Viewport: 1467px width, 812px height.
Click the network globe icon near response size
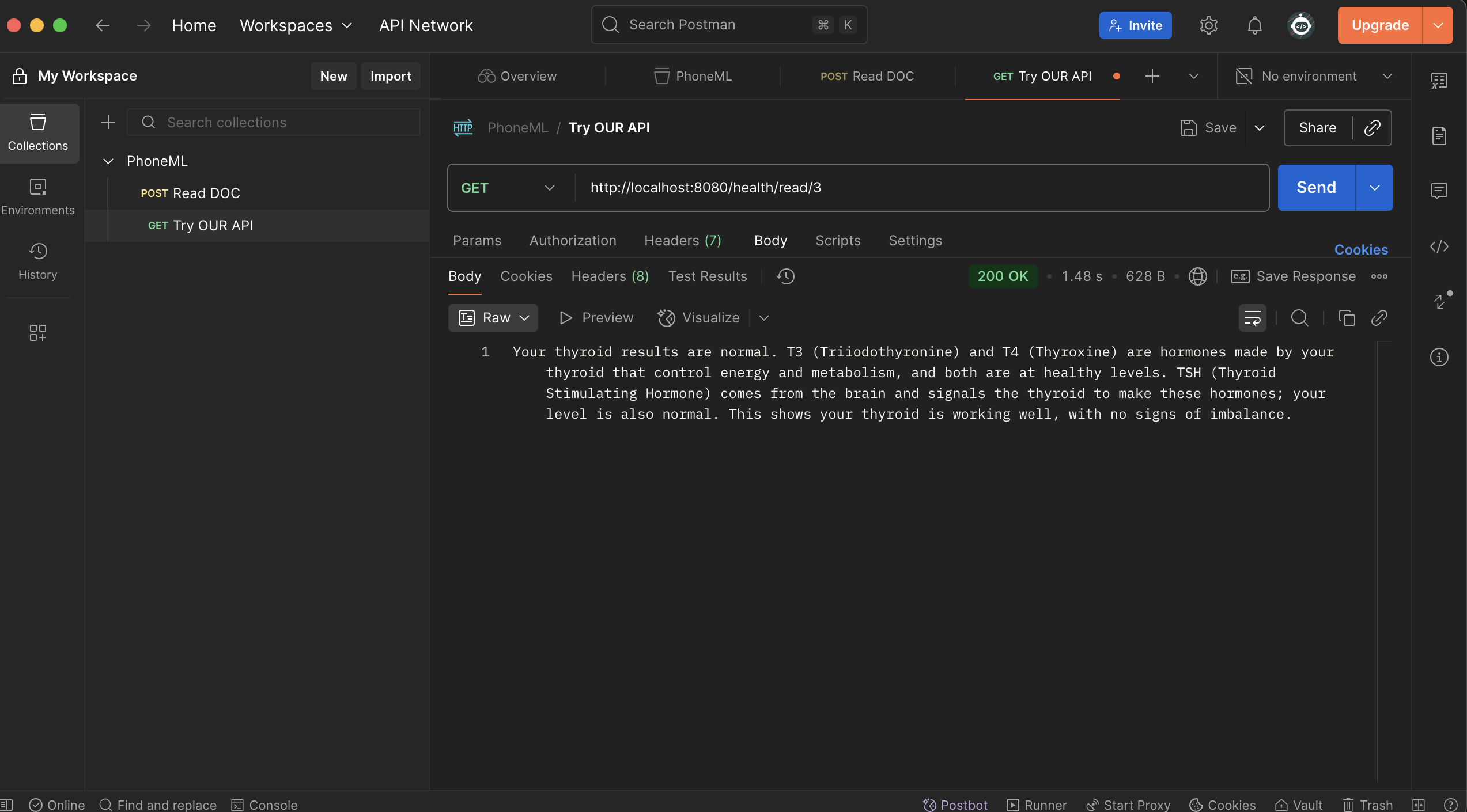pyautogui.click(x=1198, y=276)
